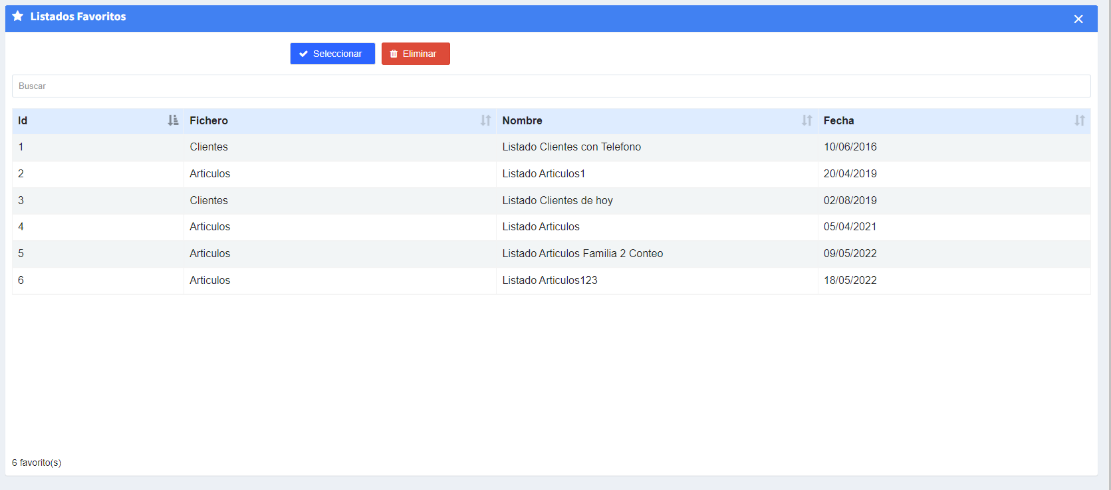Image resolution: width=1111 pixels, height=490 pixels.
Task: Click the Seleccionar button
Action: [332, 54]
